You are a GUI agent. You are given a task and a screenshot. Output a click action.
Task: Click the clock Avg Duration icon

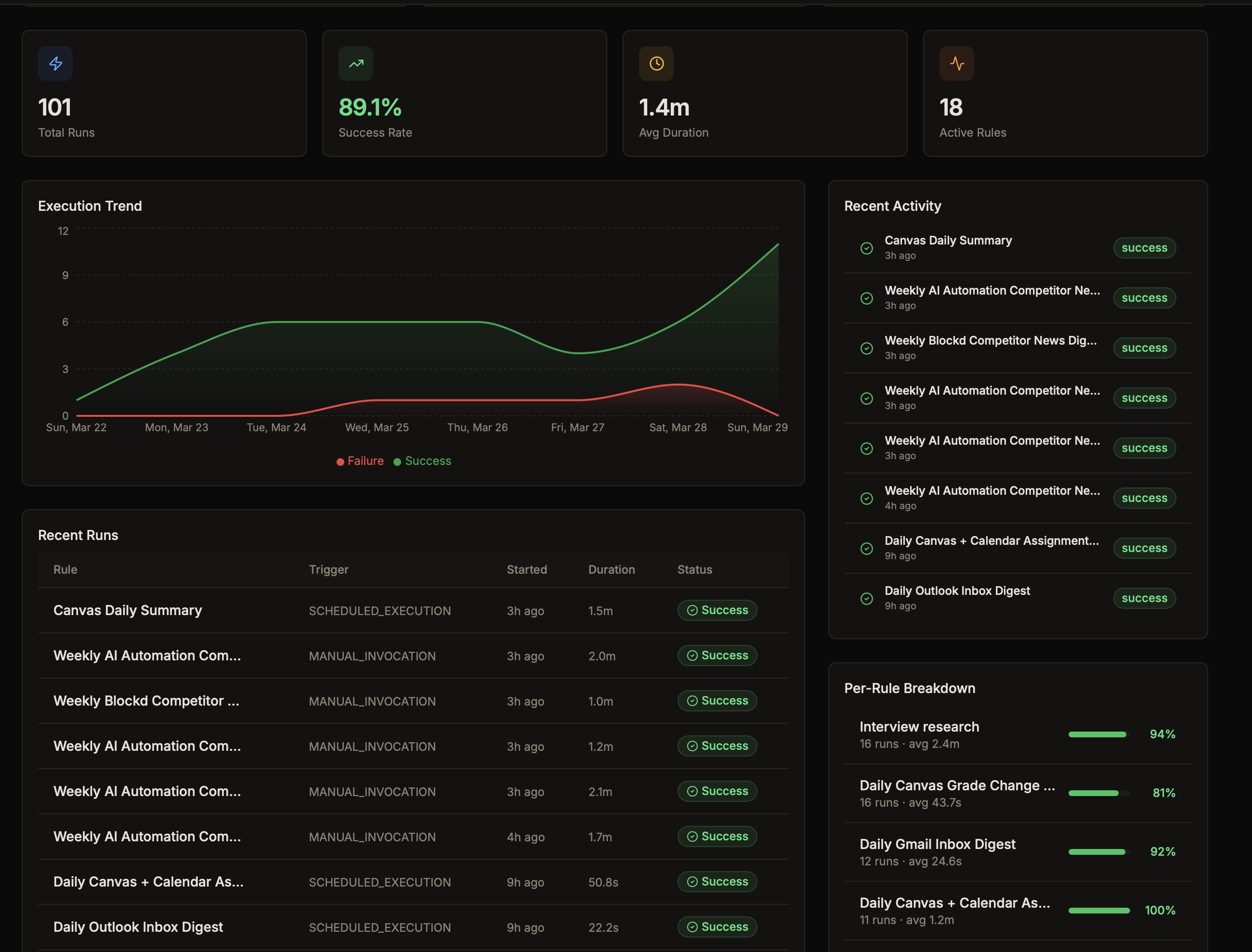click(656, 64)
